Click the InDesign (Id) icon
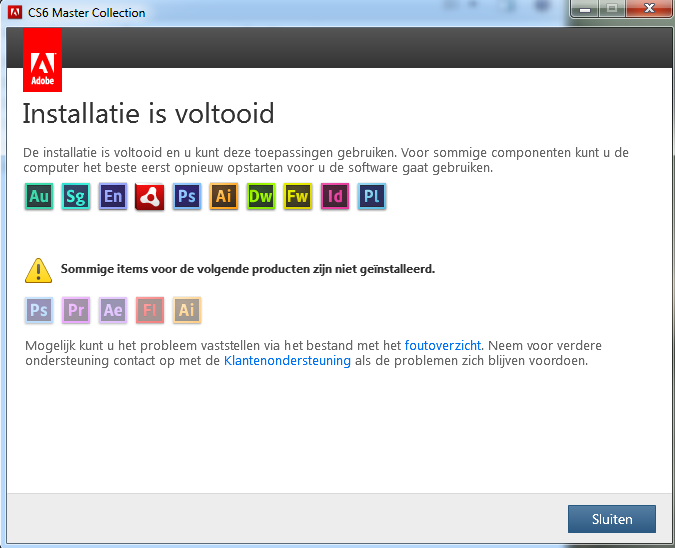The width and height of the screenshot is (675, 548). pos(335,196)
